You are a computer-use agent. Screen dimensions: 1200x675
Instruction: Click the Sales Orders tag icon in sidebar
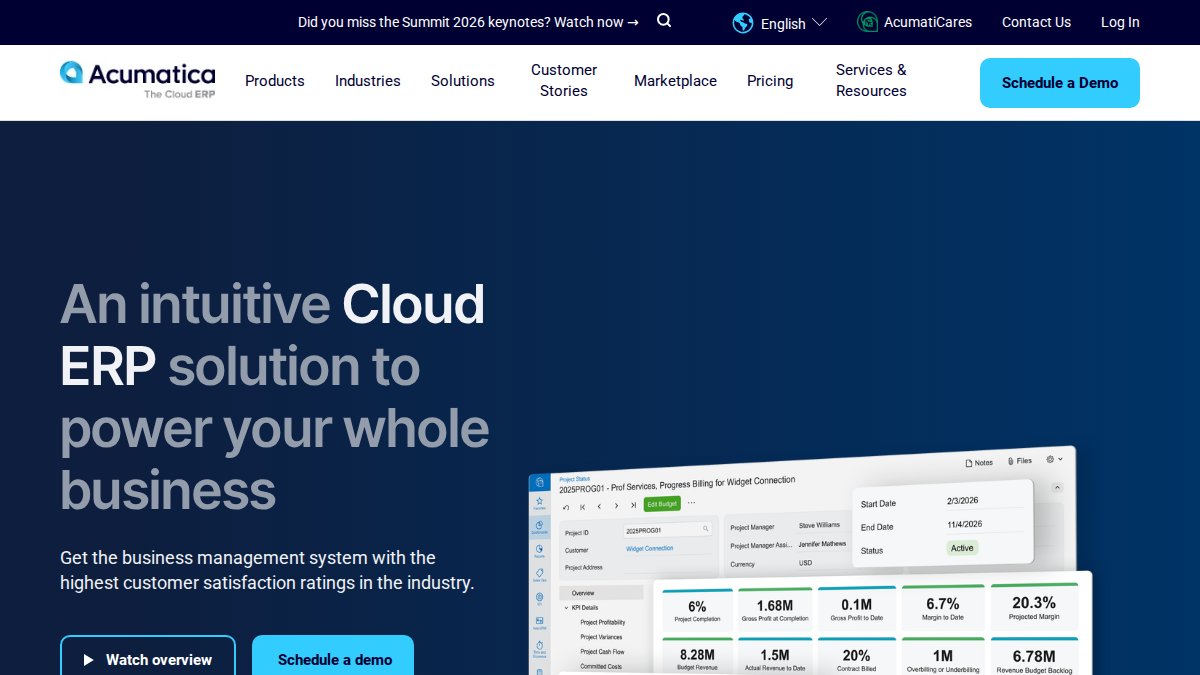(x=539, y=574)
